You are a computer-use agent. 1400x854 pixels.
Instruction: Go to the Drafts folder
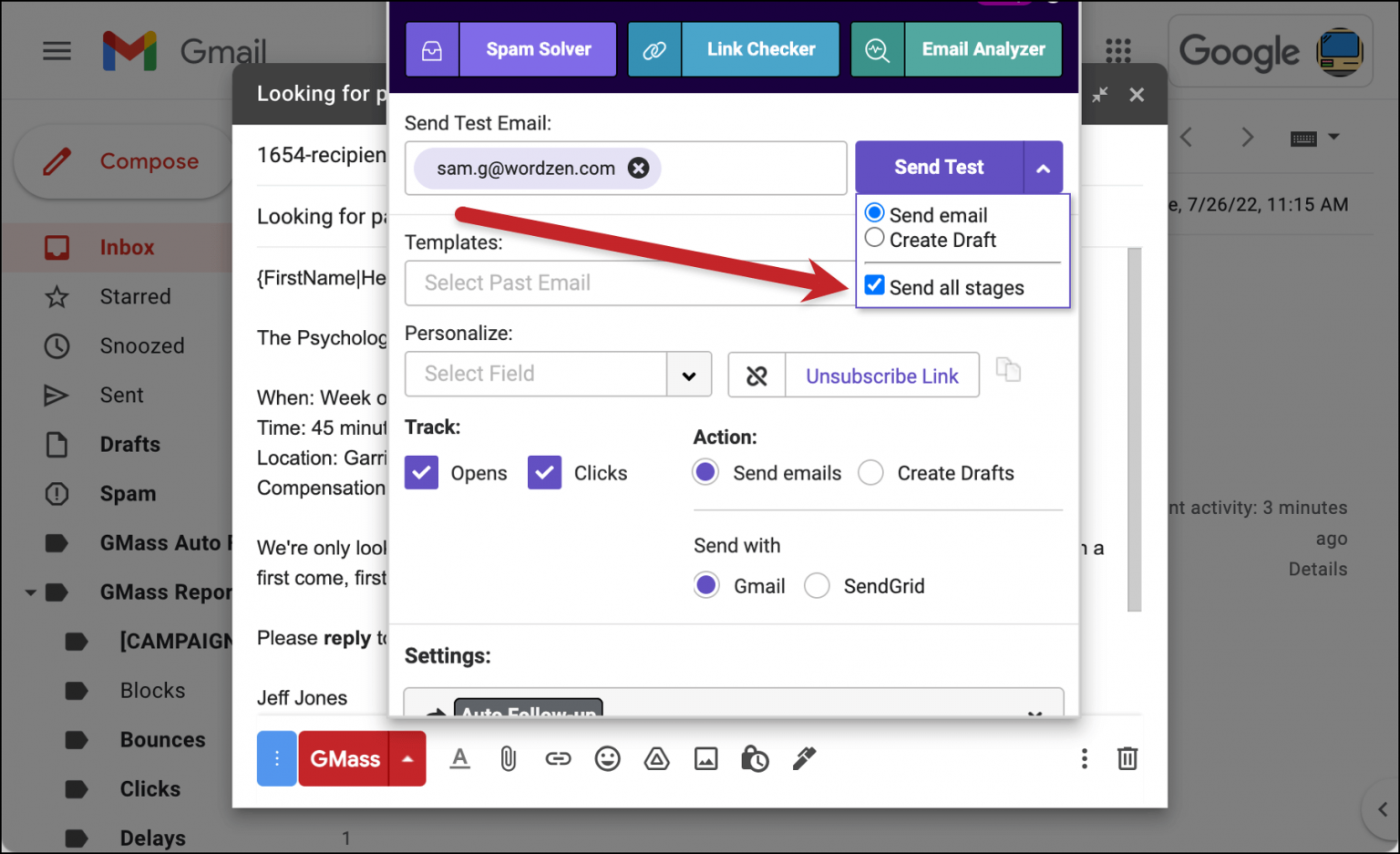129,444
